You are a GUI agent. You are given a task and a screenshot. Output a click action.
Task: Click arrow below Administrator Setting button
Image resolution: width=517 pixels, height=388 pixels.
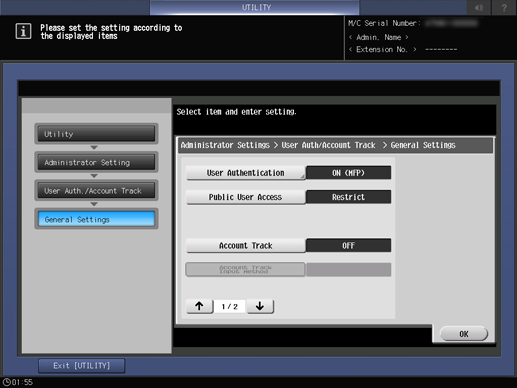pyautogui.click(x=94, y=176)
